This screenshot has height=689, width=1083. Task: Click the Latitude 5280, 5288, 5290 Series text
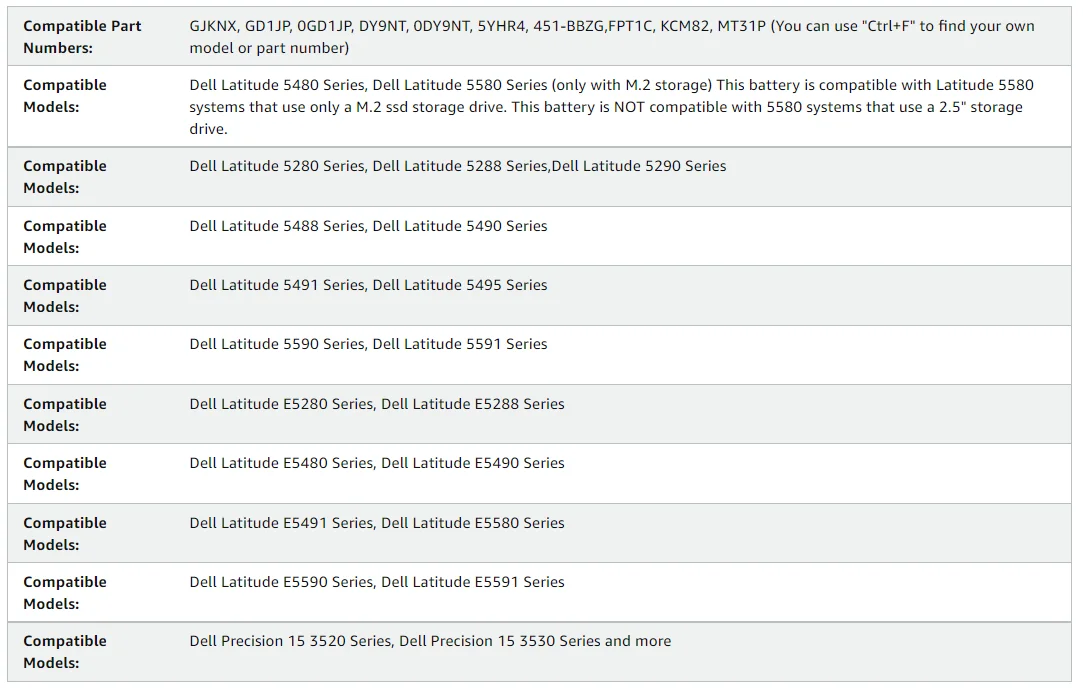tap(458, 166)
